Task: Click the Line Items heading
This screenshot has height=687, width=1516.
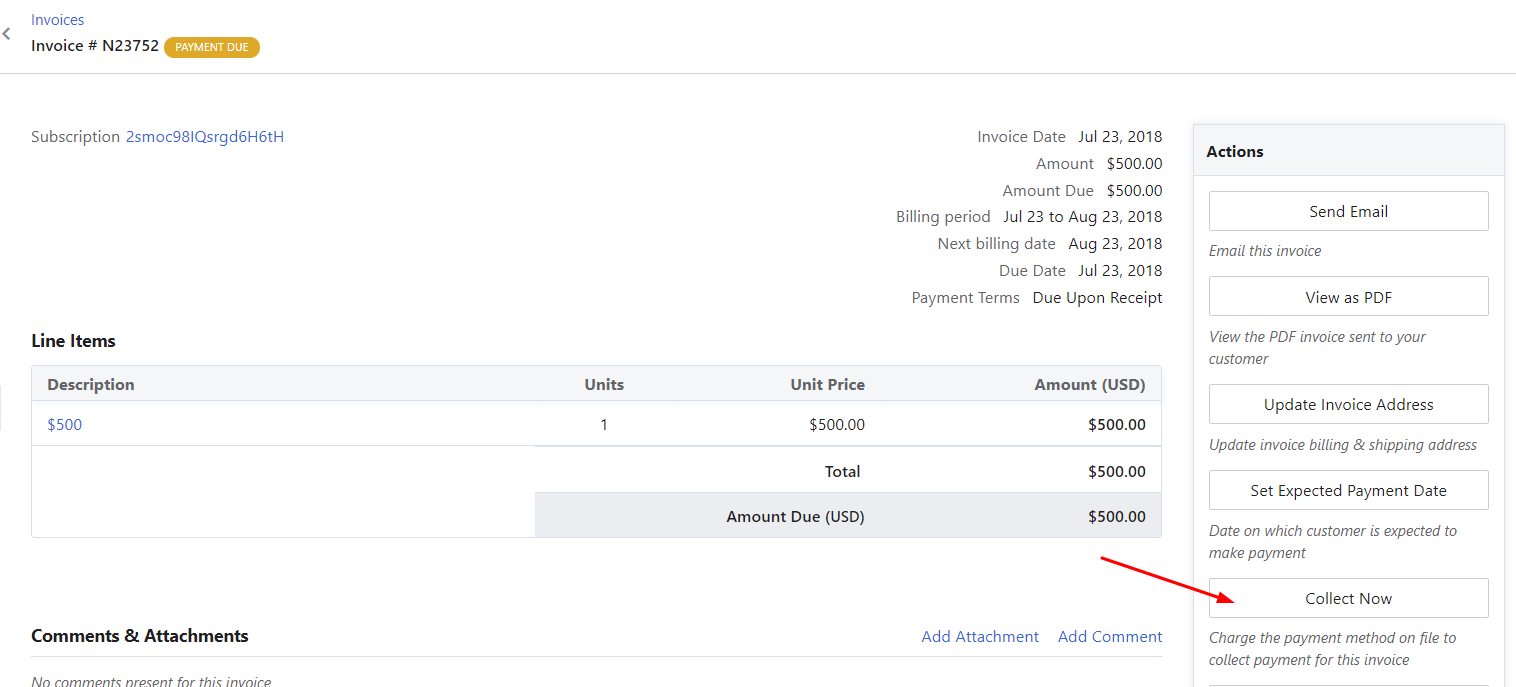Action: (x=73, y=341)
